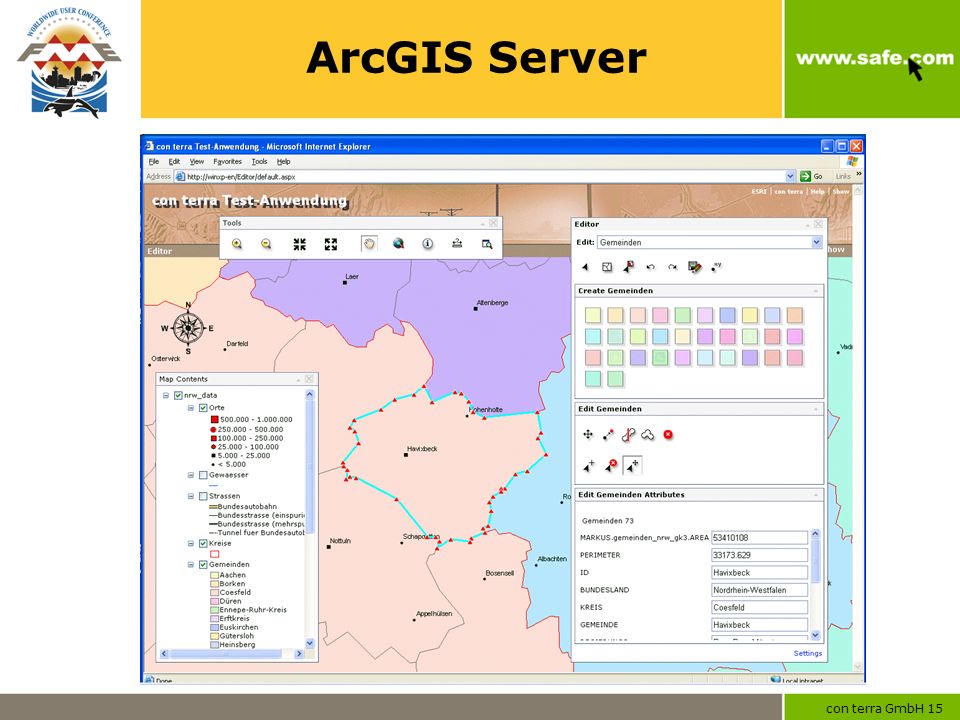The width and height of the screenshot is (960, 720).
Task: Undo the last edit in Editor
Action: click(650, 267)
